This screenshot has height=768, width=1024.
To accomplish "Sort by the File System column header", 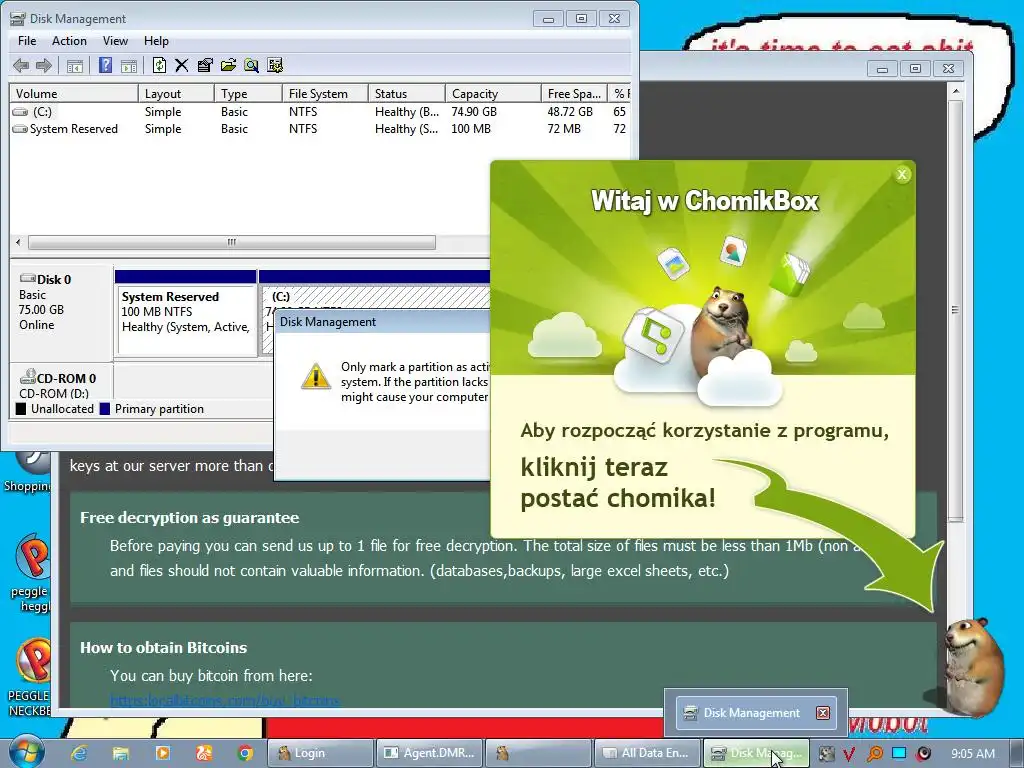I will [325, 93].
